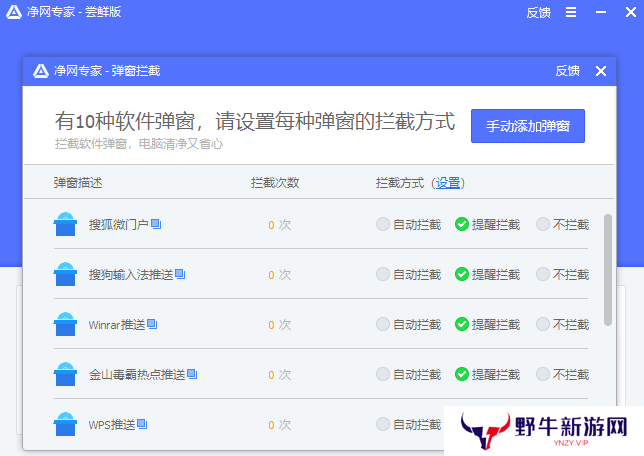This screenshot has height=456, width=644.
Task: Click 反馈 in the 弹窗拦截 dialog
Action: coord(567,71)
